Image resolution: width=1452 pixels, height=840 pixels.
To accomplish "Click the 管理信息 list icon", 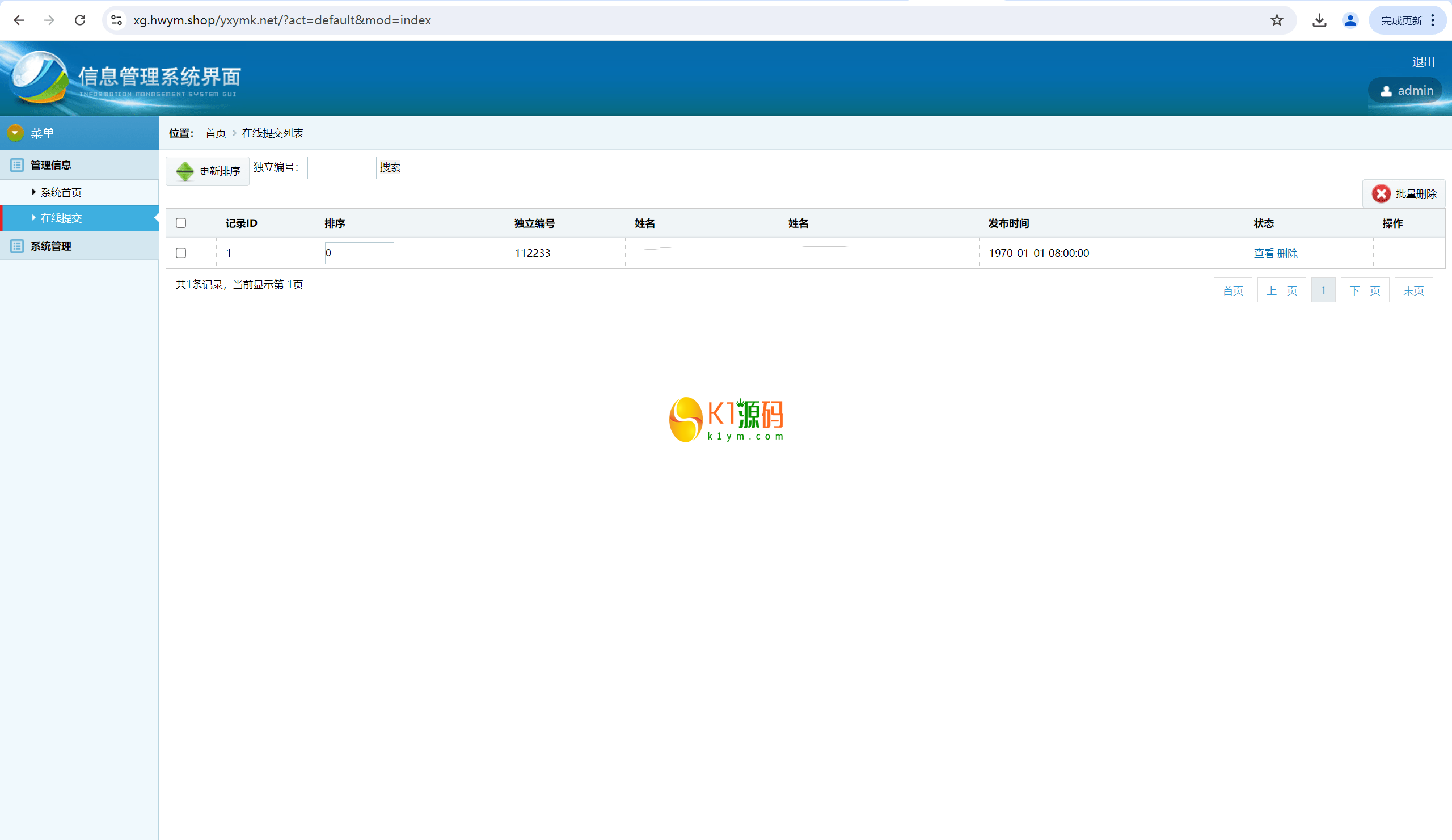I will click(x=16, y=165).
